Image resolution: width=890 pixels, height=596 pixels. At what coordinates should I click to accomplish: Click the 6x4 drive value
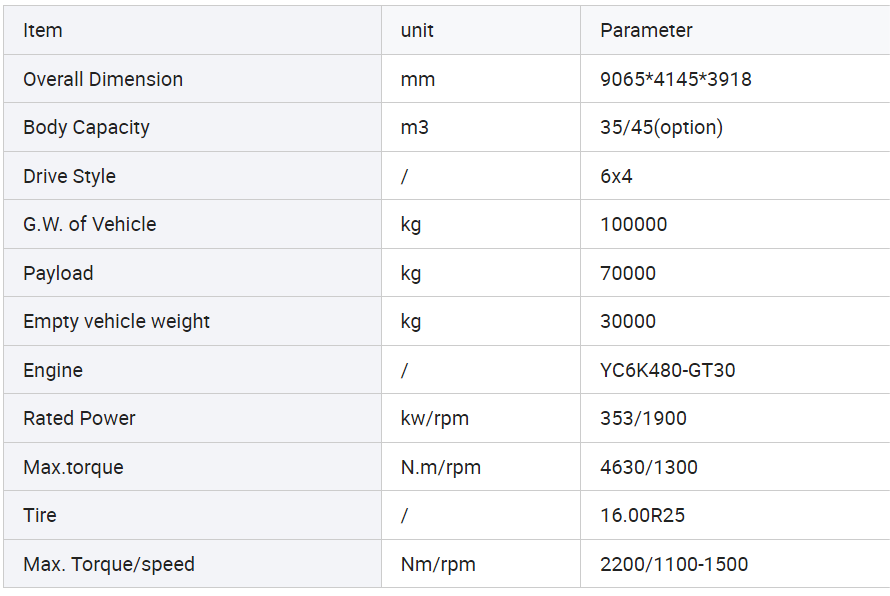point(616,176)
